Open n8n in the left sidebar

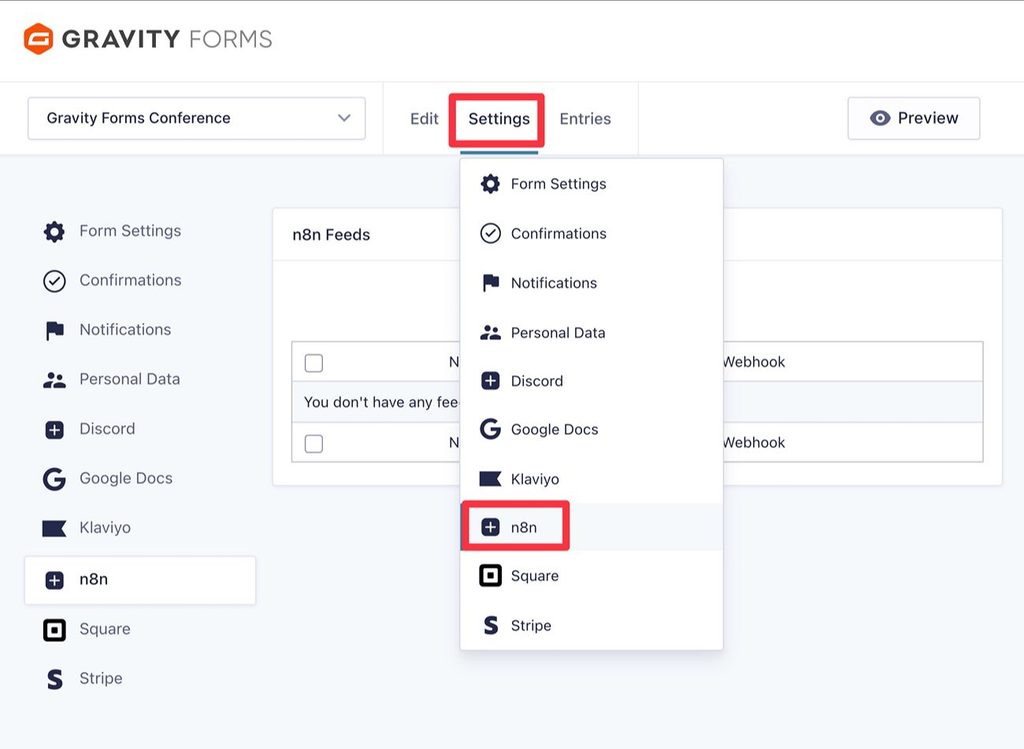(x=140, y=580)
